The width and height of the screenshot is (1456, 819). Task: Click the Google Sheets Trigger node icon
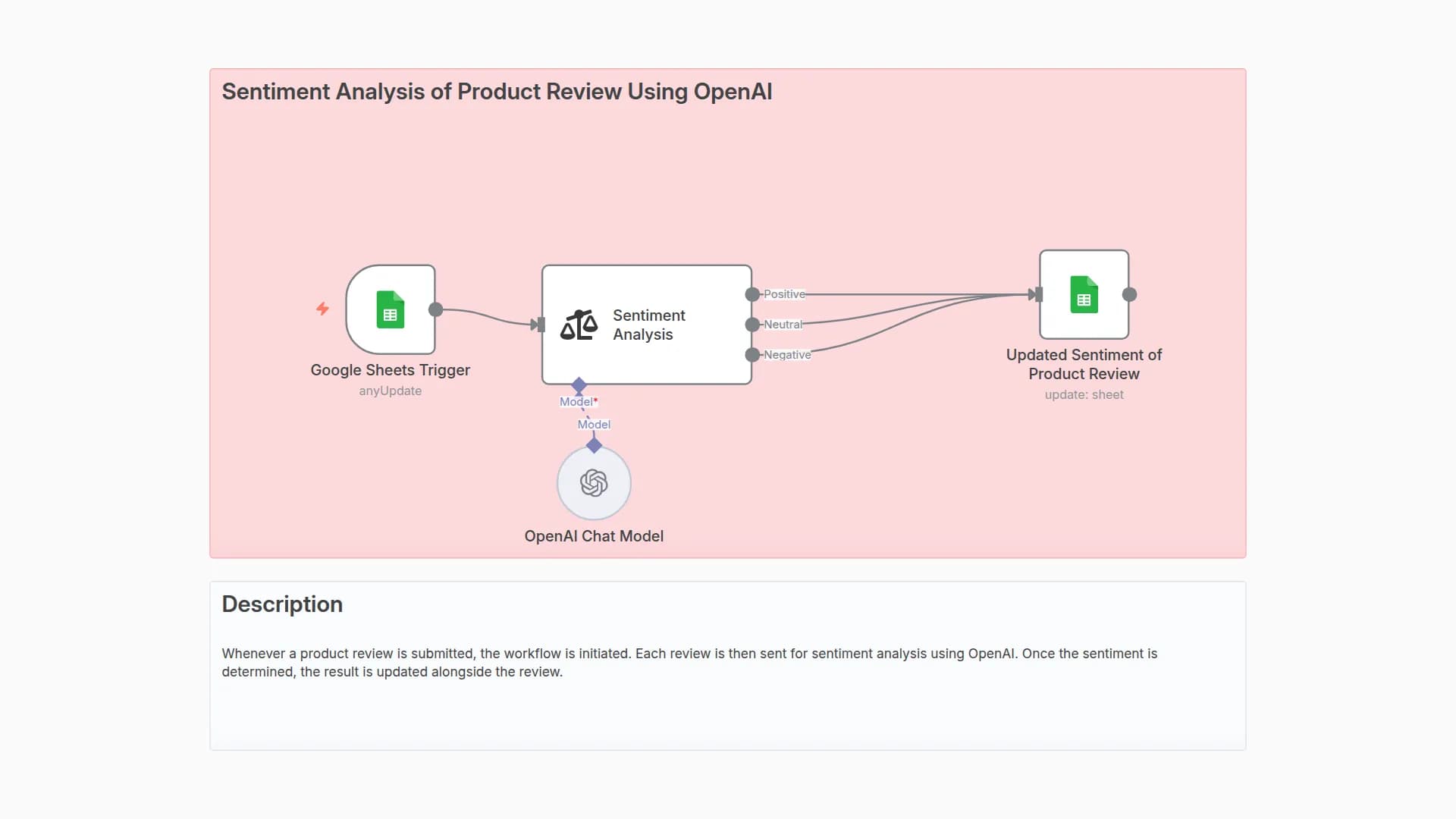390,309
